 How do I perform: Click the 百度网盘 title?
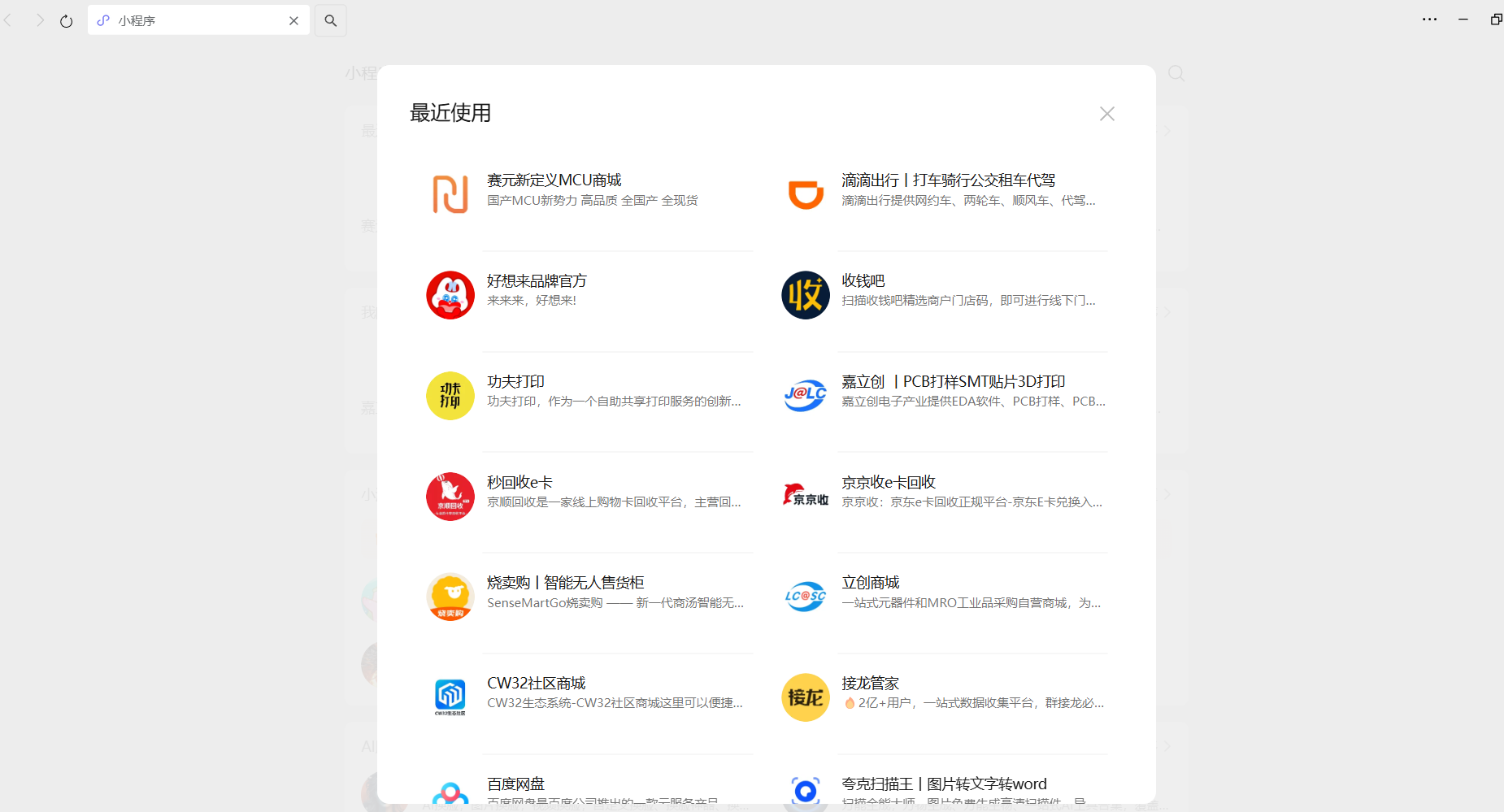pos(515,784)
